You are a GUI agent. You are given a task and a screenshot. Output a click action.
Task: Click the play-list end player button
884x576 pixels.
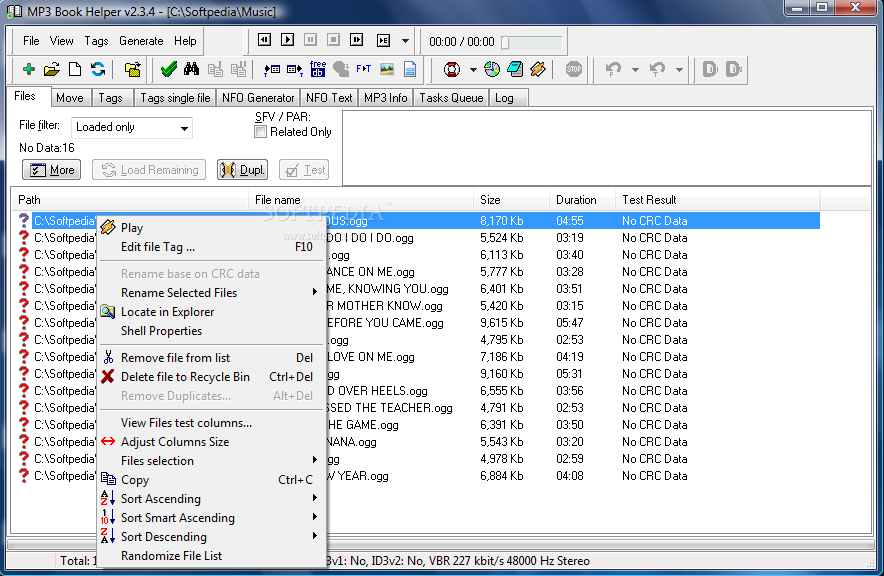coord(383,40)
